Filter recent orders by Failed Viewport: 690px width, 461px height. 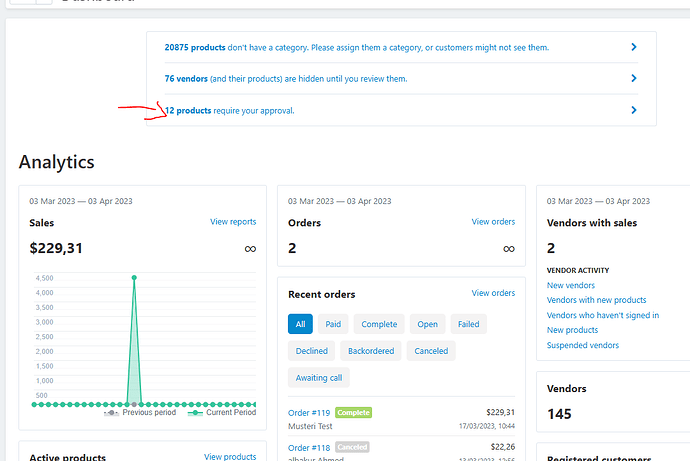(469, 324)
